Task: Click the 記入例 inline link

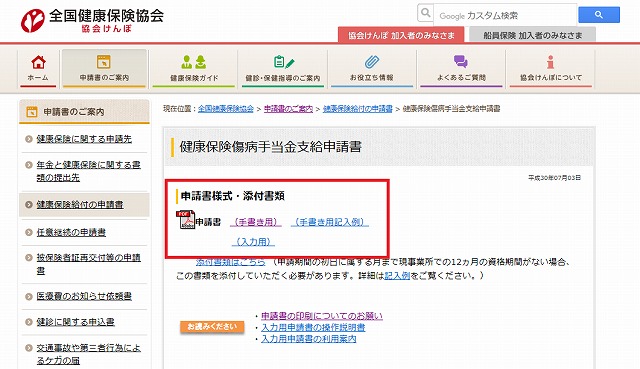Action: coord(397,276)
